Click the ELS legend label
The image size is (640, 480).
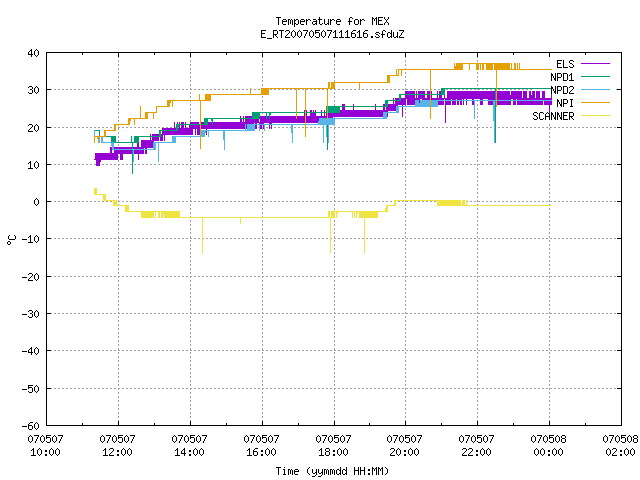(x=565, y=64)
